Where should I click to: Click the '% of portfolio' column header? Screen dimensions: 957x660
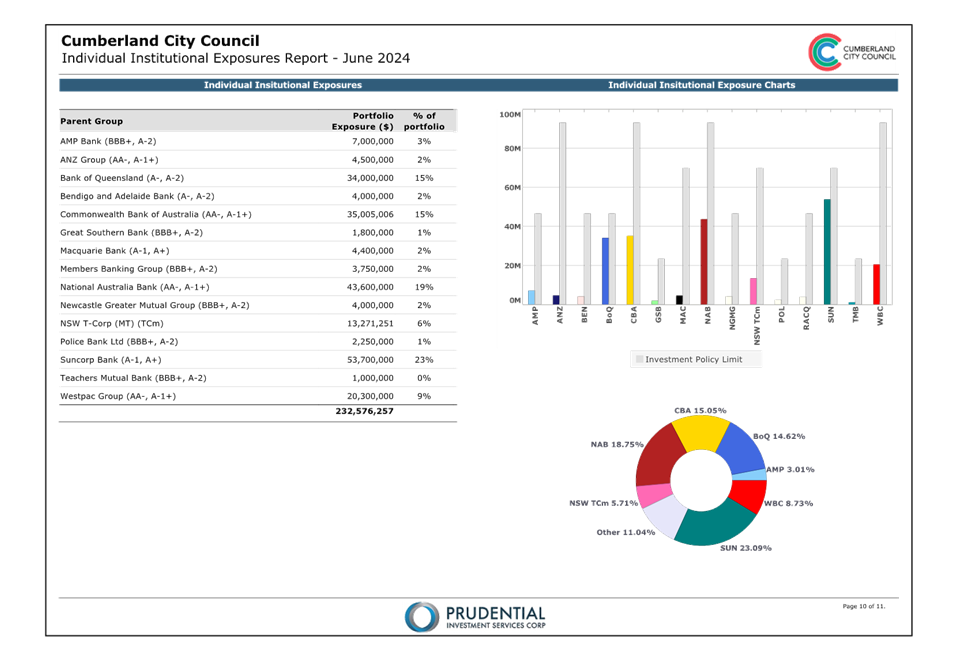coord(424,121)
